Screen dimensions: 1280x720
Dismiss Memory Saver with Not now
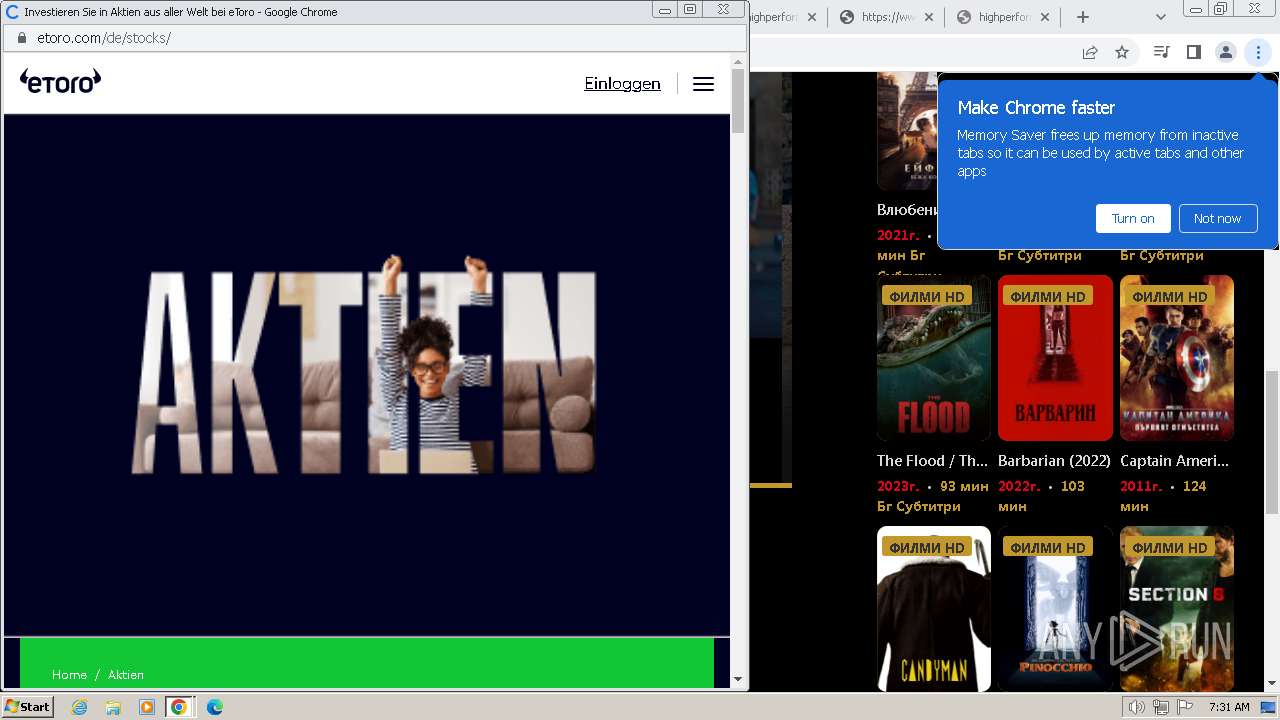[1217, 218]
